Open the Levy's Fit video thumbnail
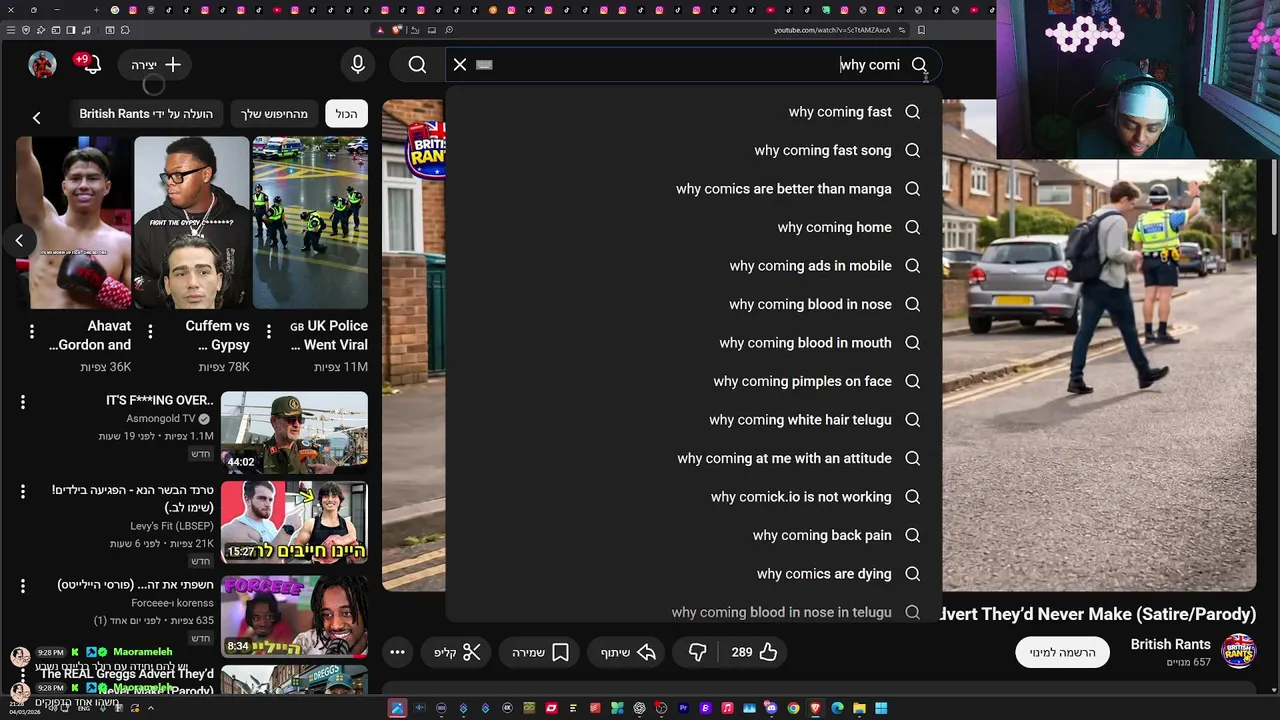Image resolution: width=1280 pixels, height=720 pixels. [294, 522]
